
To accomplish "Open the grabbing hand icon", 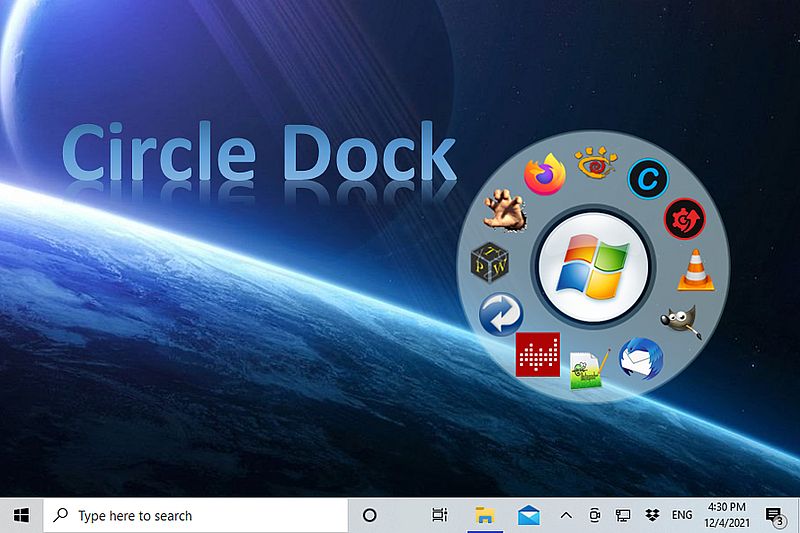I will pos(505,210).
